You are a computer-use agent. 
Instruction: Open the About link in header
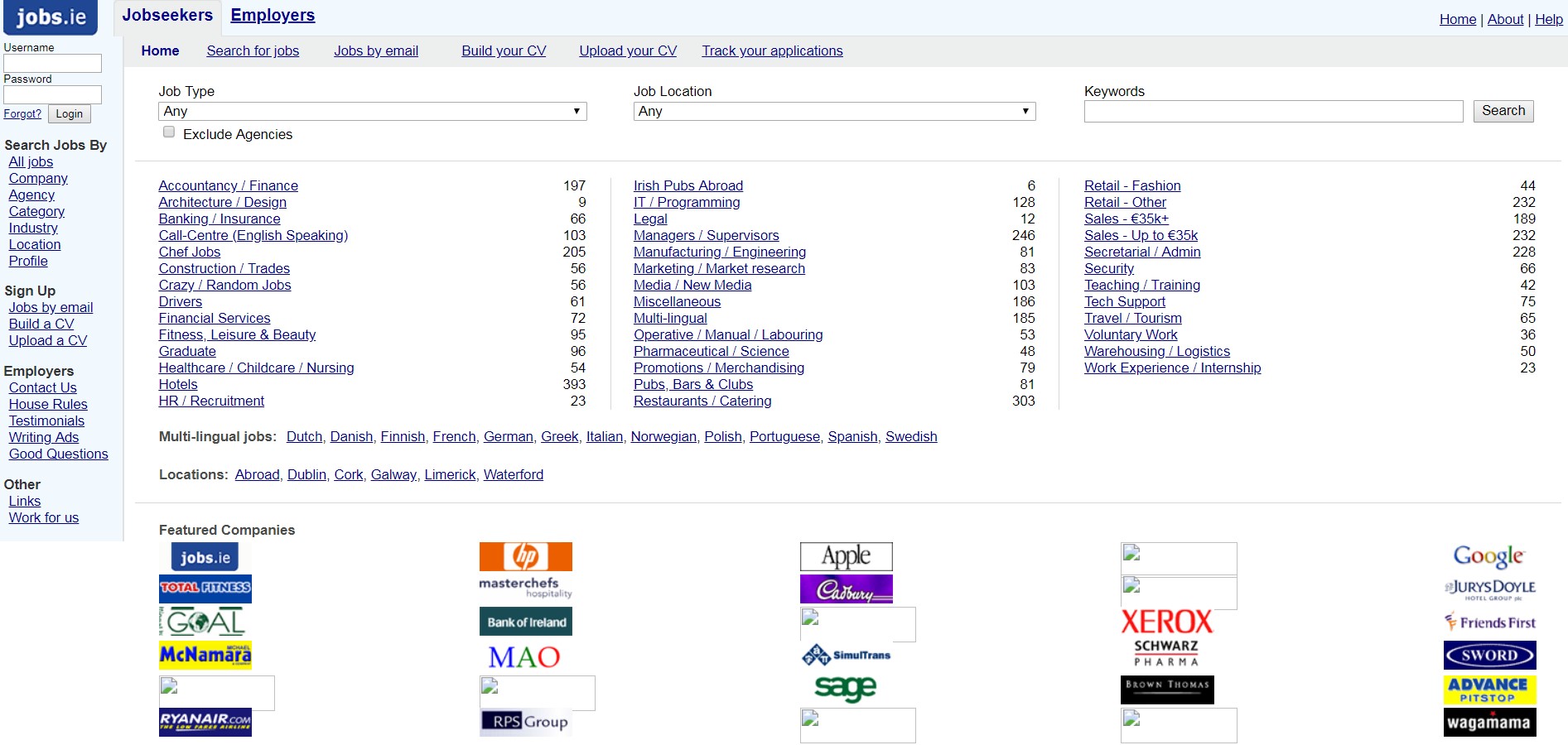click(1505, 19)
